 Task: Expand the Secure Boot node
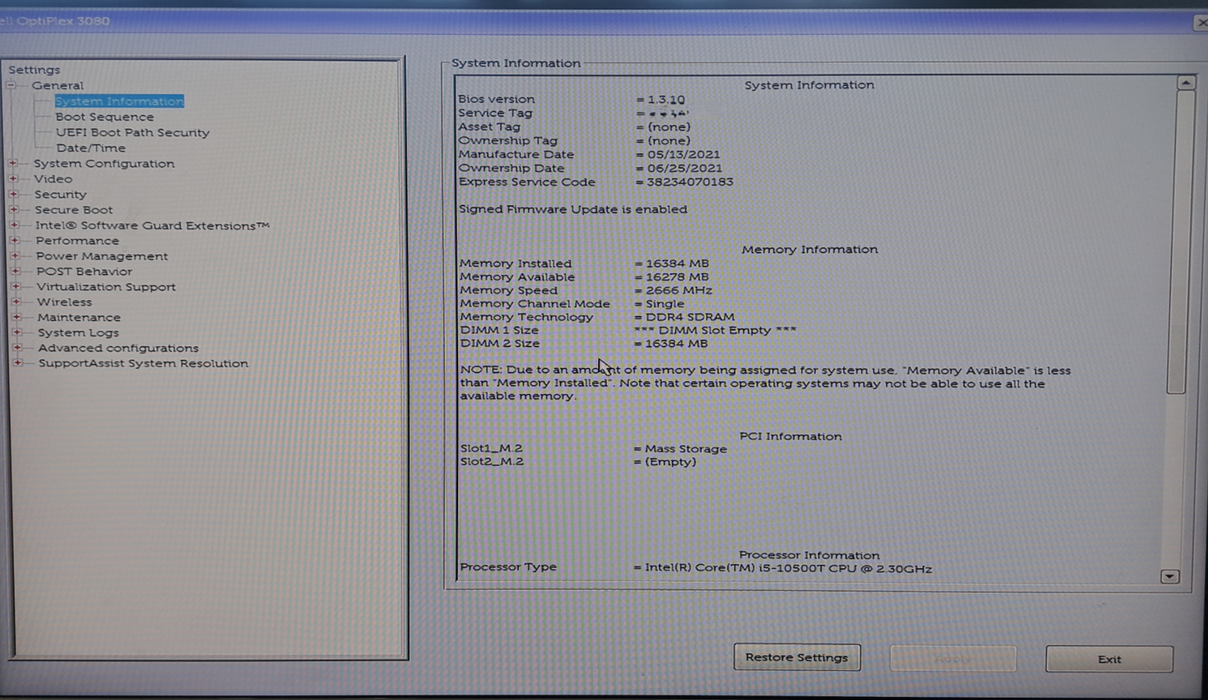click(x=15, y=210)
